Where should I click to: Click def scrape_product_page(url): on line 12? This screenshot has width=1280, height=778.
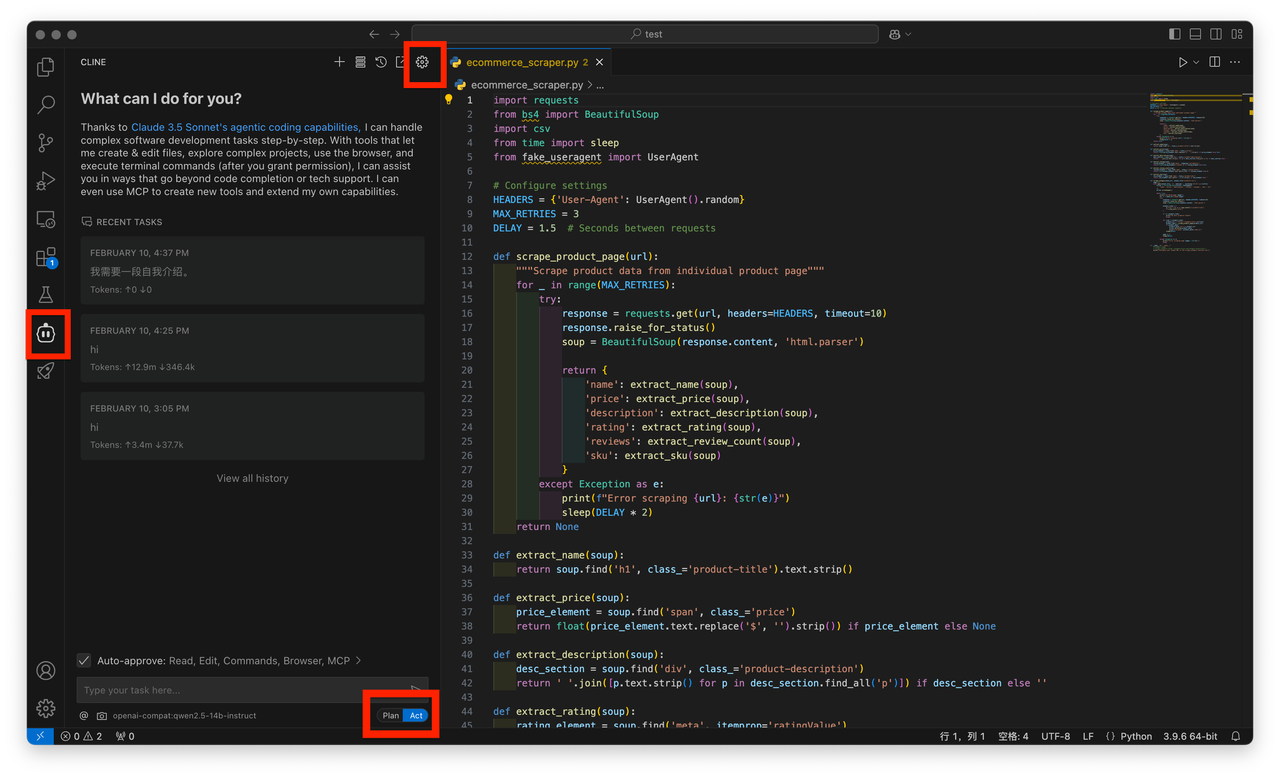[575, 256]
